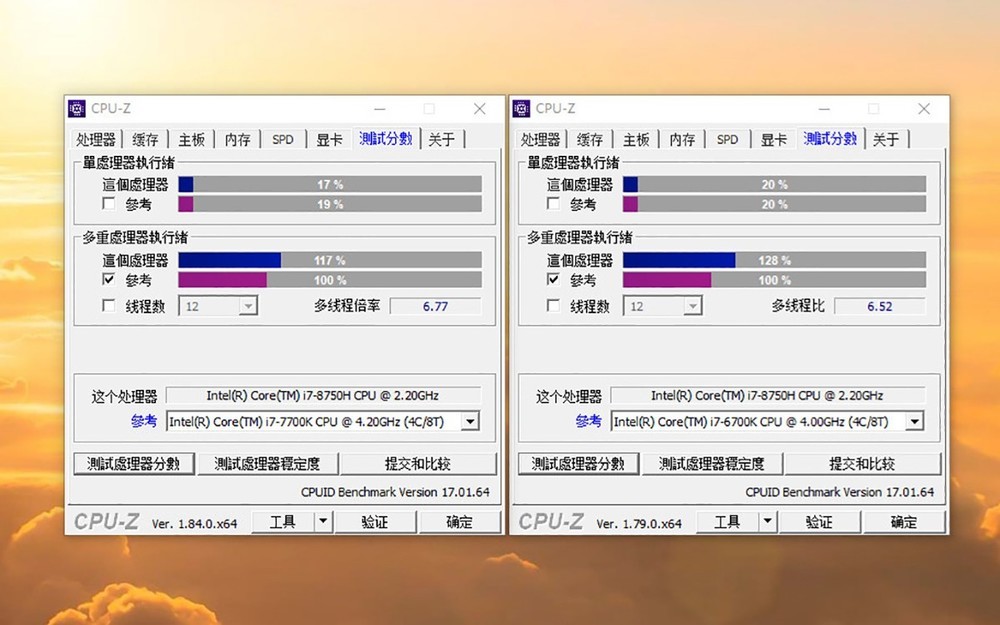Expand i7-6700K reference CPU dropdown
Viewport: 1000px width, 625px height.
(915, 422)
